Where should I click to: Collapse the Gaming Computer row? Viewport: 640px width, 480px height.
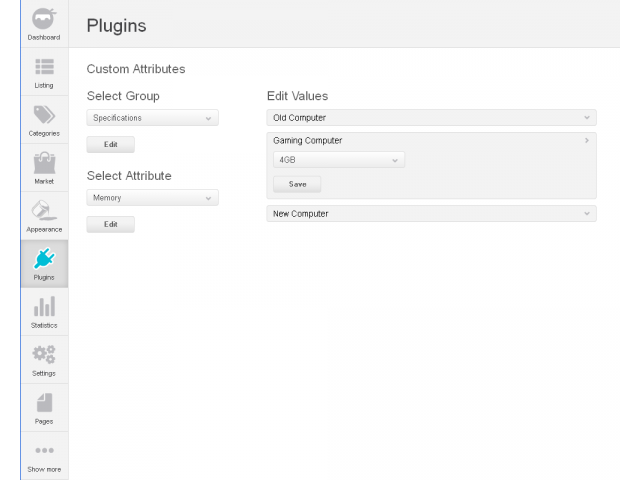point(432,141)
